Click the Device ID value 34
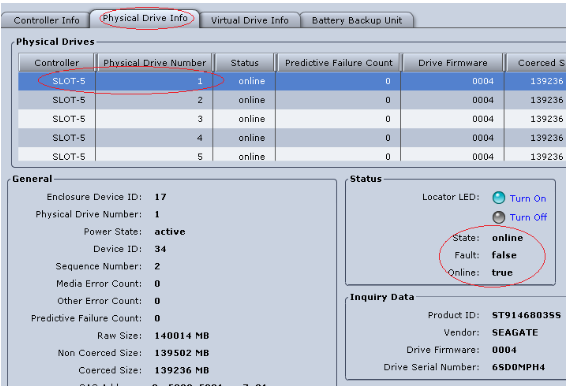Viewport: 567px width, 386px height. click(160, 249)
